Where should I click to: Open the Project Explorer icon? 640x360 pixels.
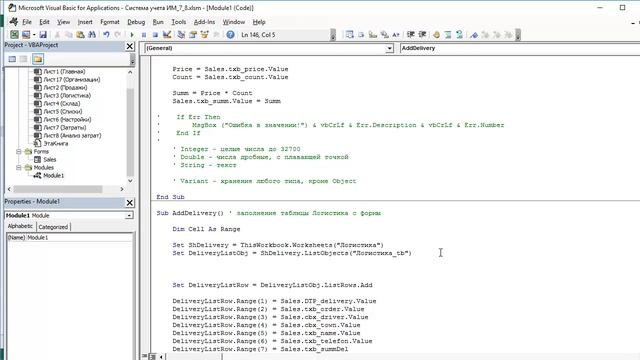click(181, 35)
